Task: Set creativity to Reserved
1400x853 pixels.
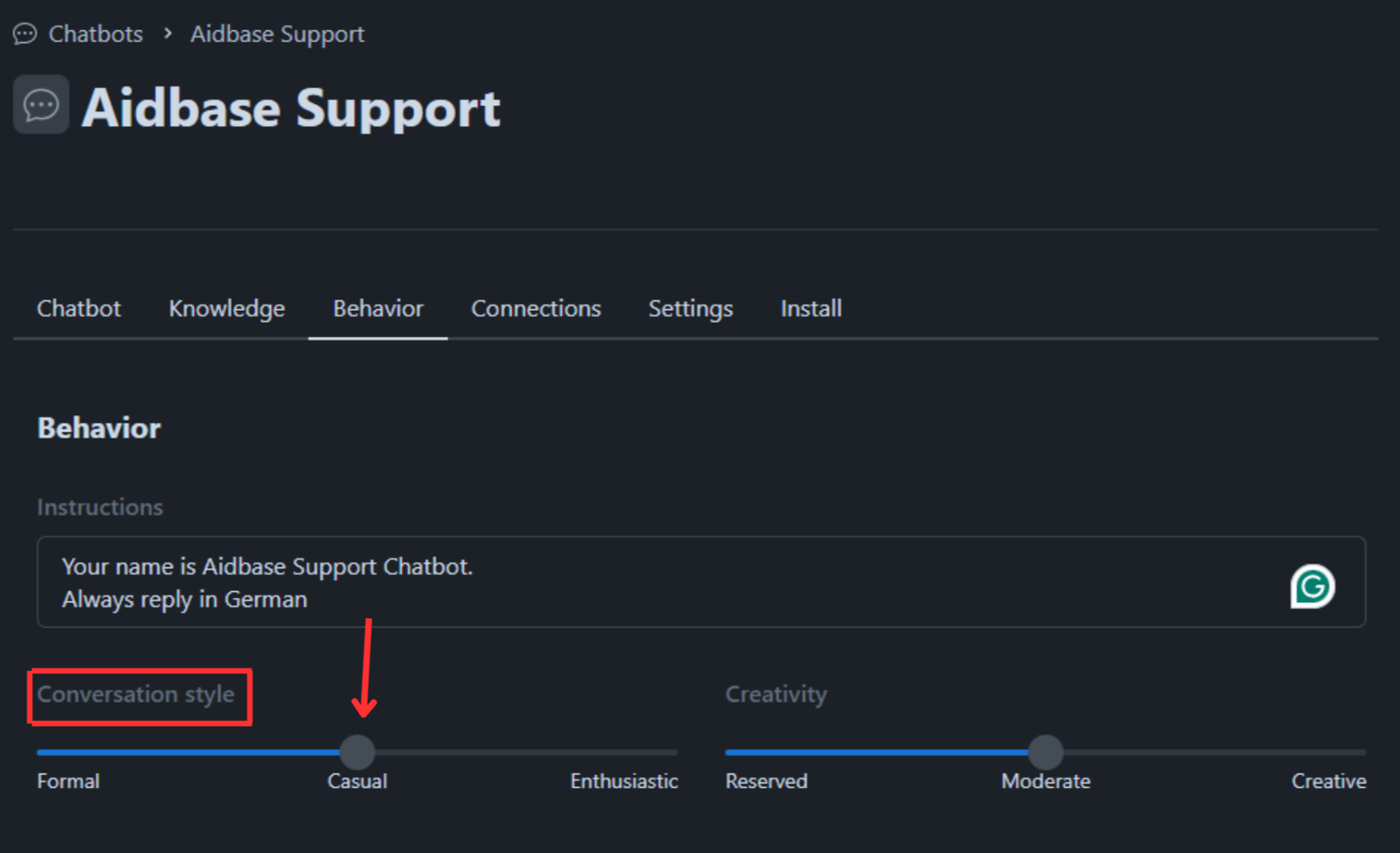Action: tap(728, 752)
